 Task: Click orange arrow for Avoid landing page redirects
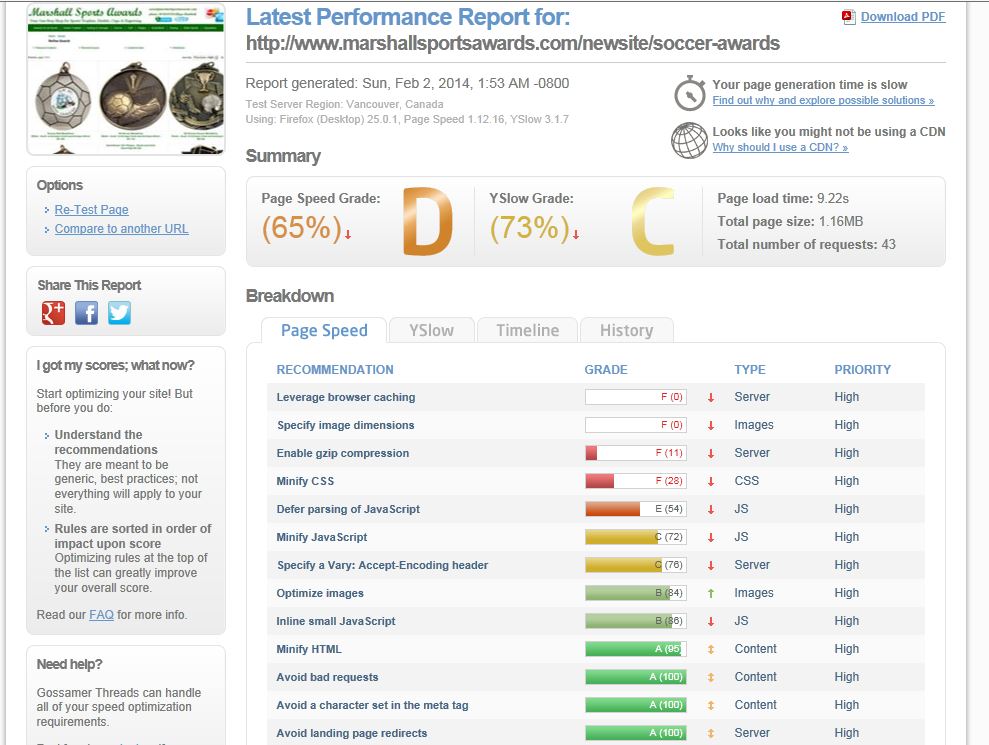click(711, 733)
